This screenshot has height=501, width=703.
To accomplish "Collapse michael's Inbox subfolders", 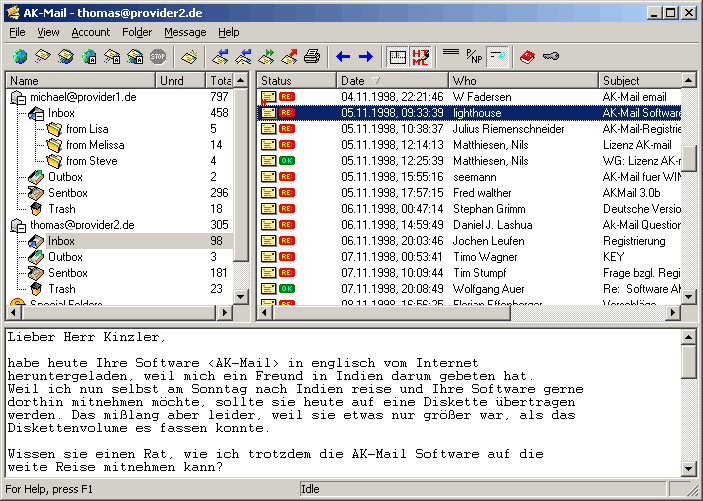I will pos(39,116).
